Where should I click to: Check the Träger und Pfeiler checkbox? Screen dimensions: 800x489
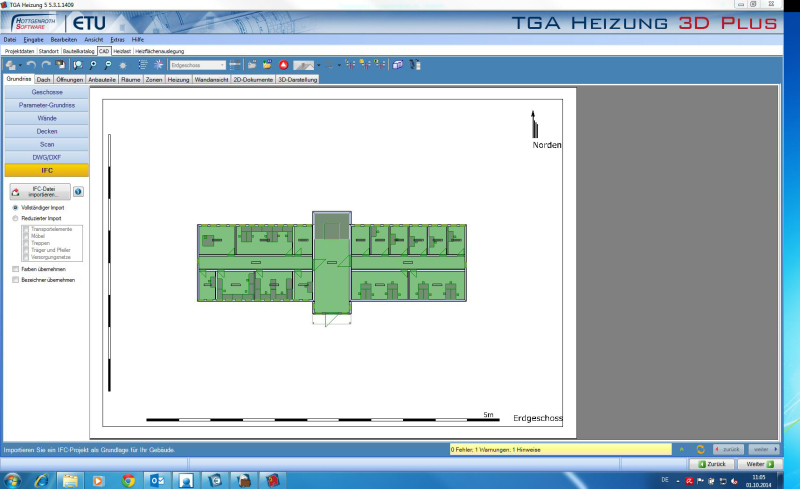coord(26,250)
